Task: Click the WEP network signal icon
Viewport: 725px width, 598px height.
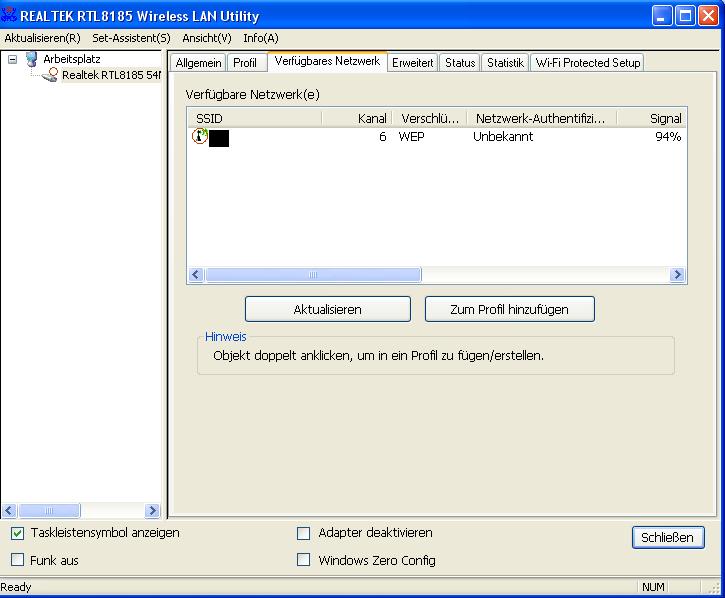Action: 199,137
